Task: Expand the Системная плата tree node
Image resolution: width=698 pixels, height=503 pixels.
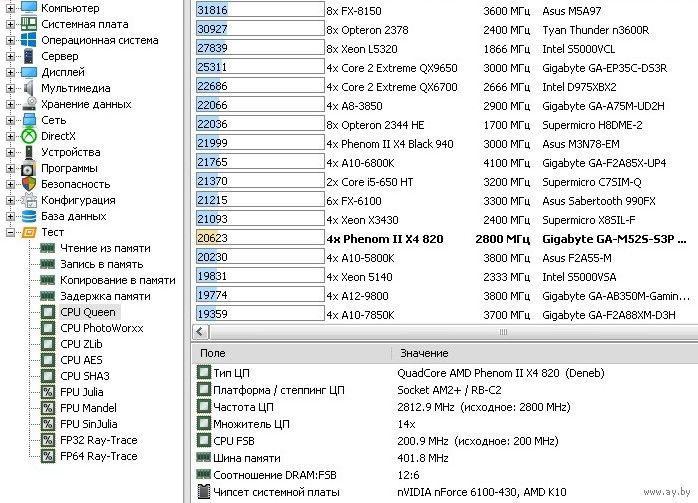Action: click(10, 24)
